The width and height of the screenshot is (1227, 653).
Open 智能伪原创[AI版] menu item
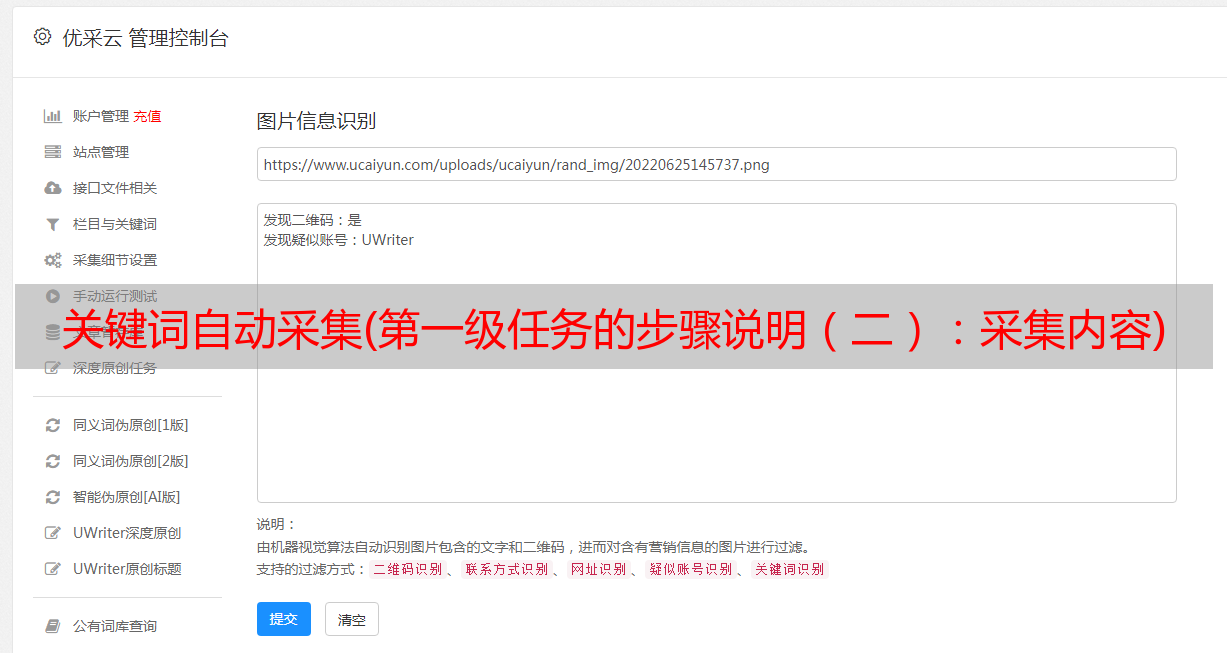[127, 497]
